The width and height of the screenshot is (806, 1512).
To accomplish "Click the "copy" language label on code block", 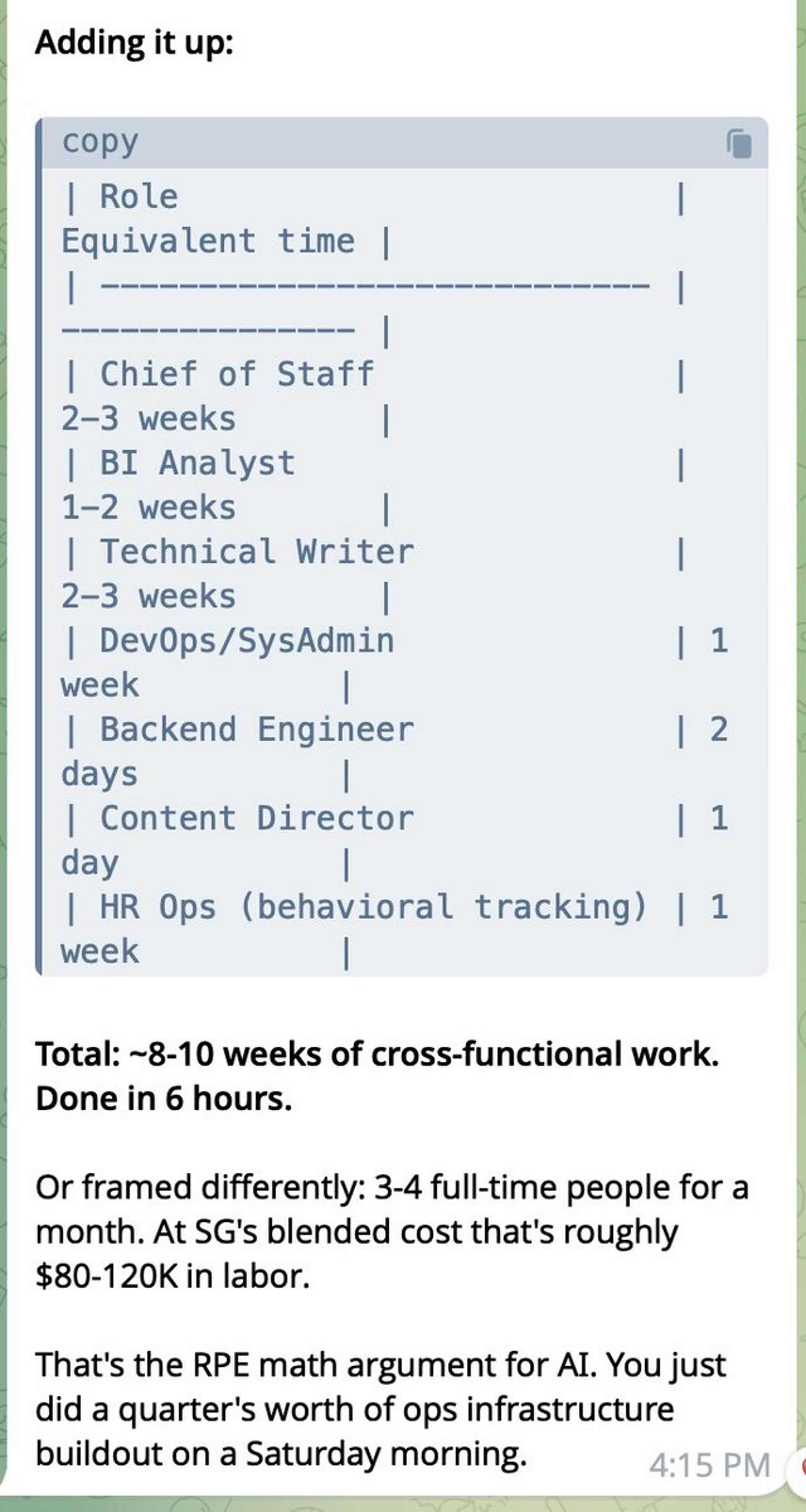I will [100, 143].
